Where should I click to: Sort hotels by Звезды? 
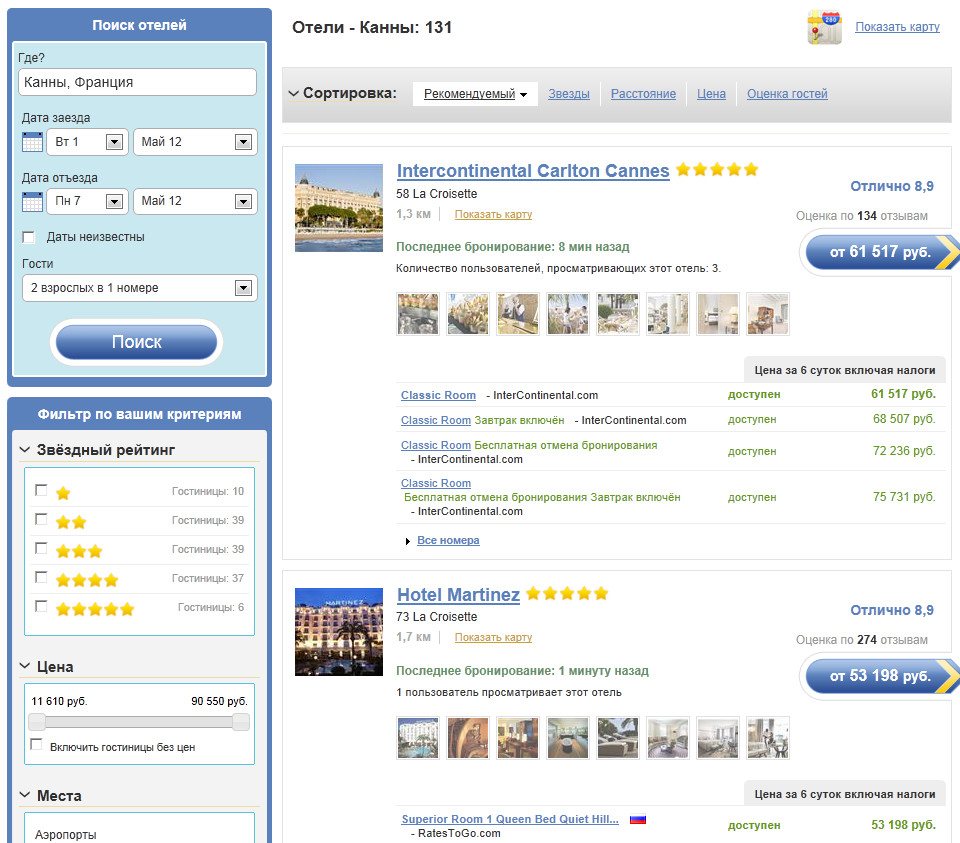pos(568,94)
